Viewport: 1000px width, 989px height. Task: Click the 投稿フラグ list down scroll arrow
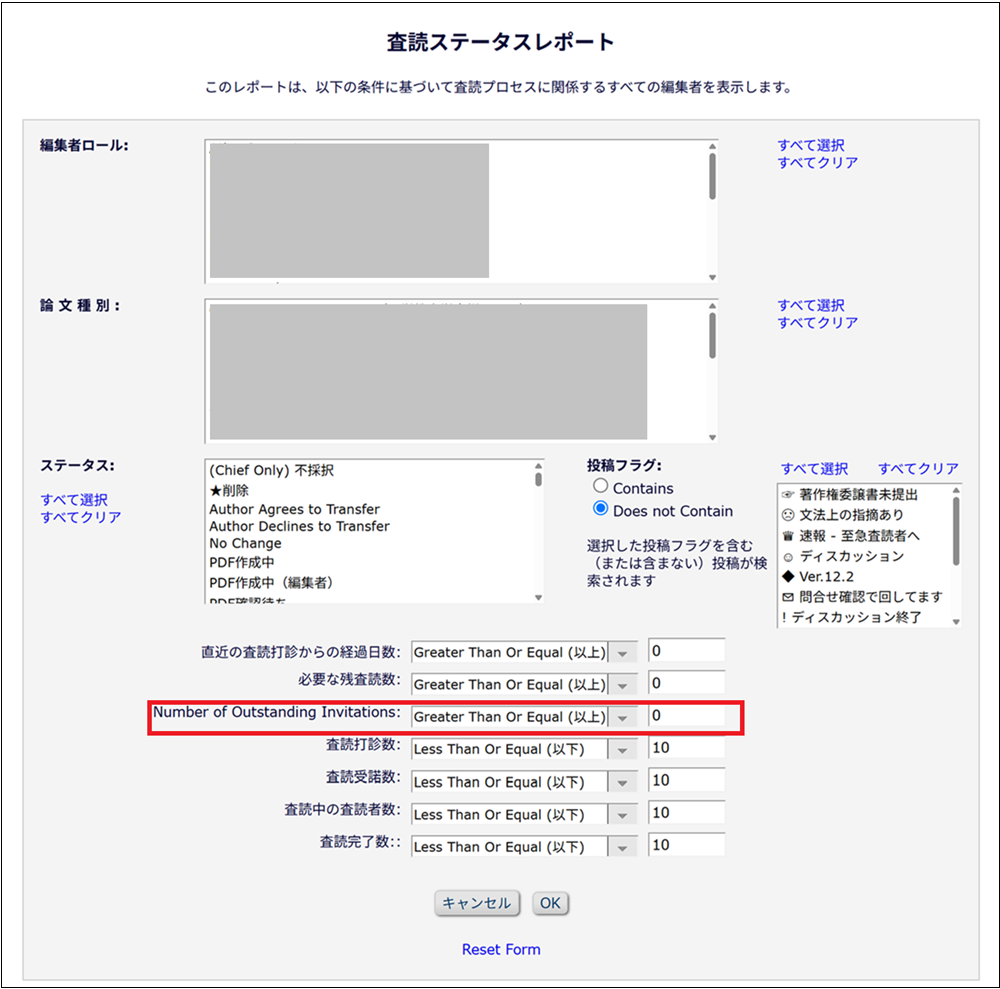point(956,622)
